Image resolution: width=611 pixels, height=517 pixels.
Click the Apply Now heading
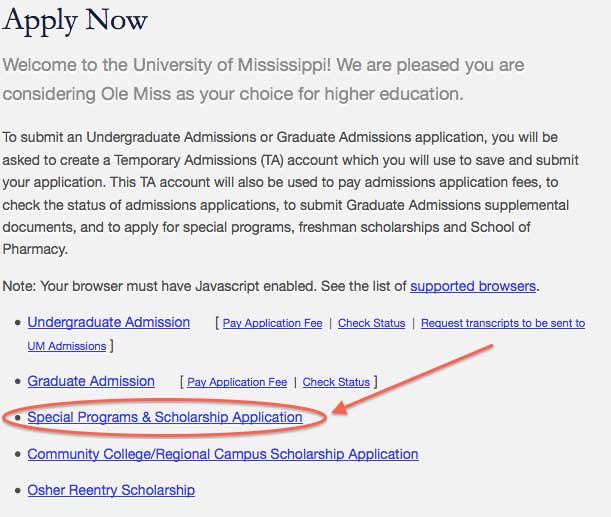[x=75, y=21]
